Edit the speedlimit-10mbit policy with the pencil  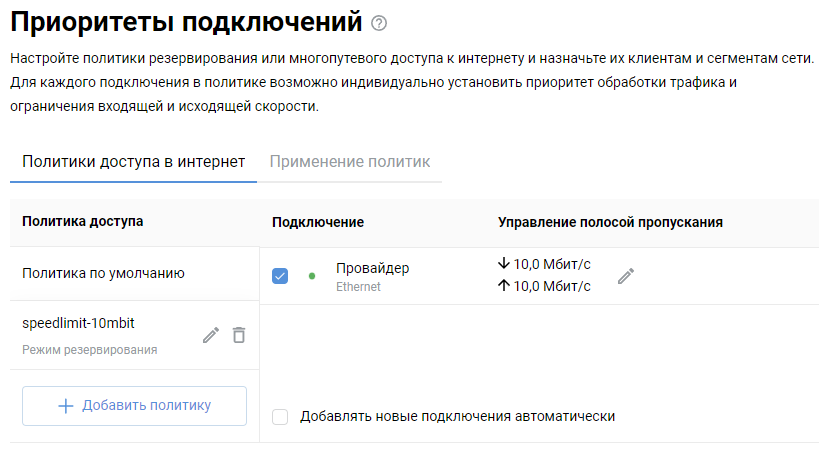[x=210, y=335]
